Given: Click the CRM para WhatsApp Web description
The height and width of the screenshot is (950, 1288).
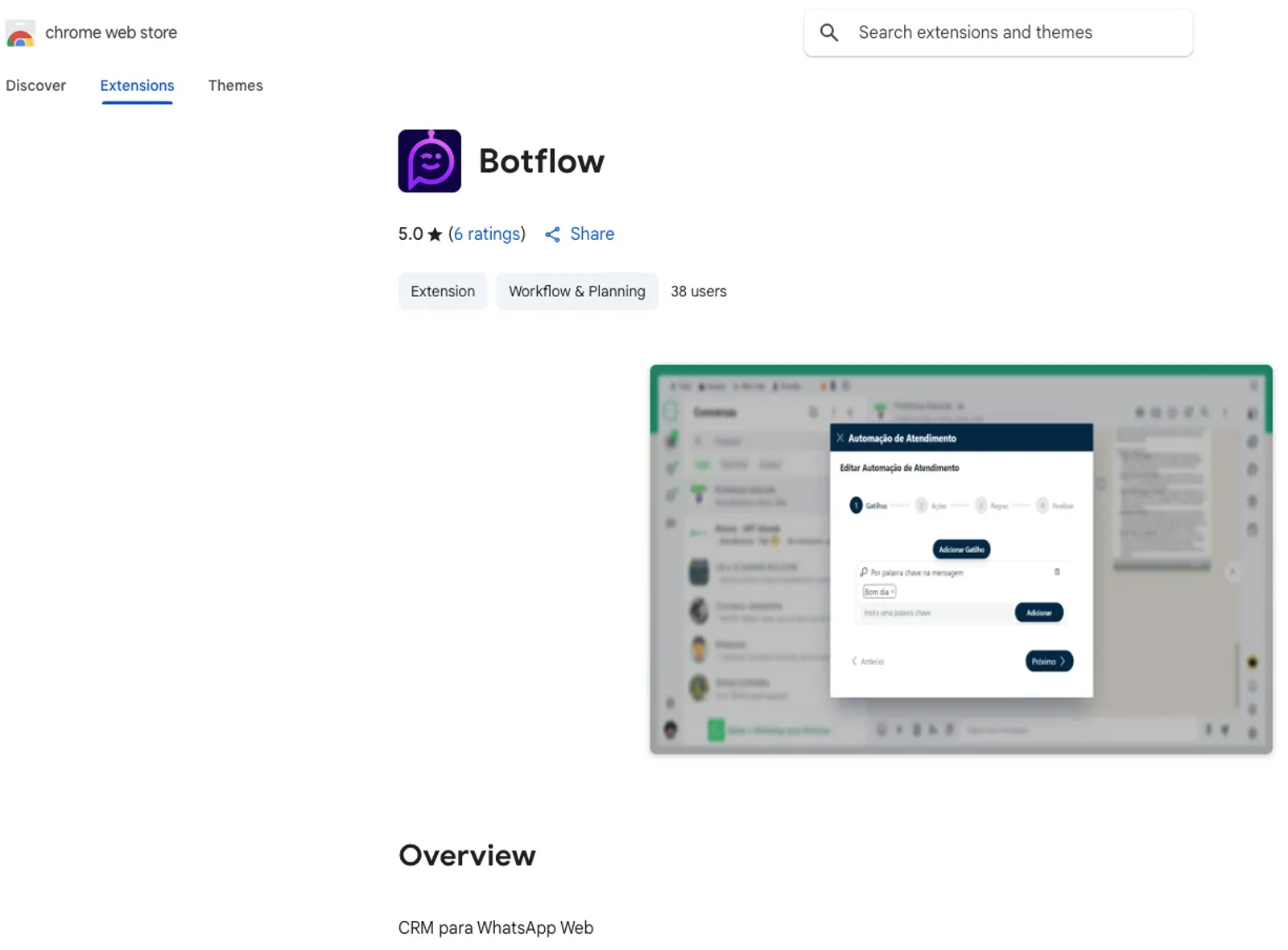Looking at the screenshot, I should tap(496, 927).
